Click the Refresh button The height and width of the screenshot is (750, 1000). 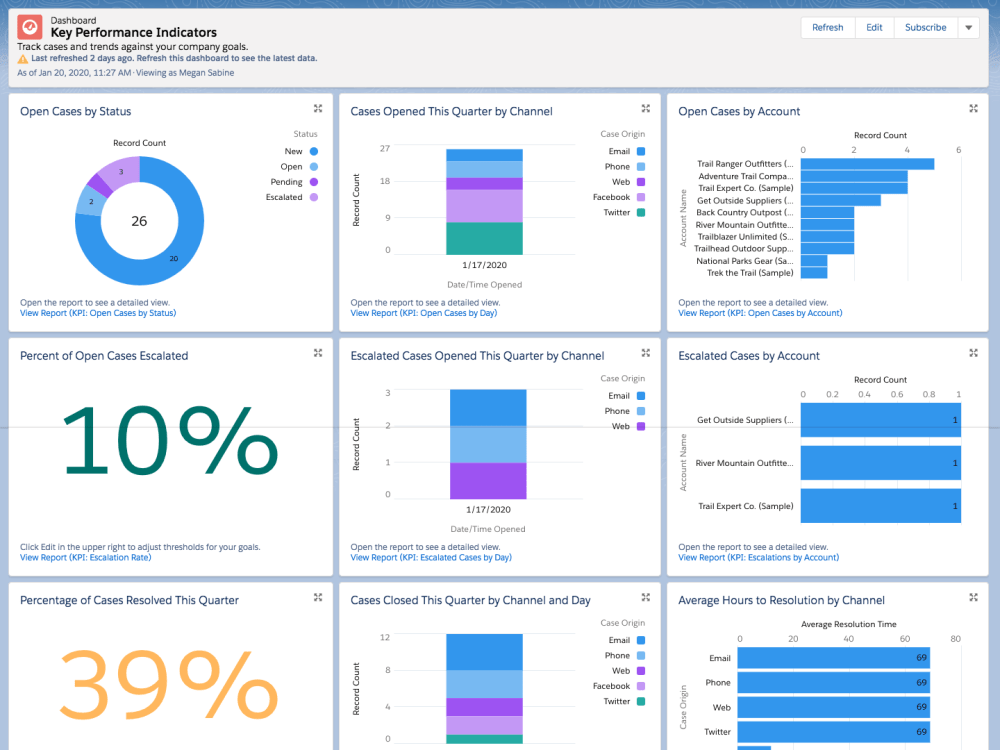click(x=827, y=27)
